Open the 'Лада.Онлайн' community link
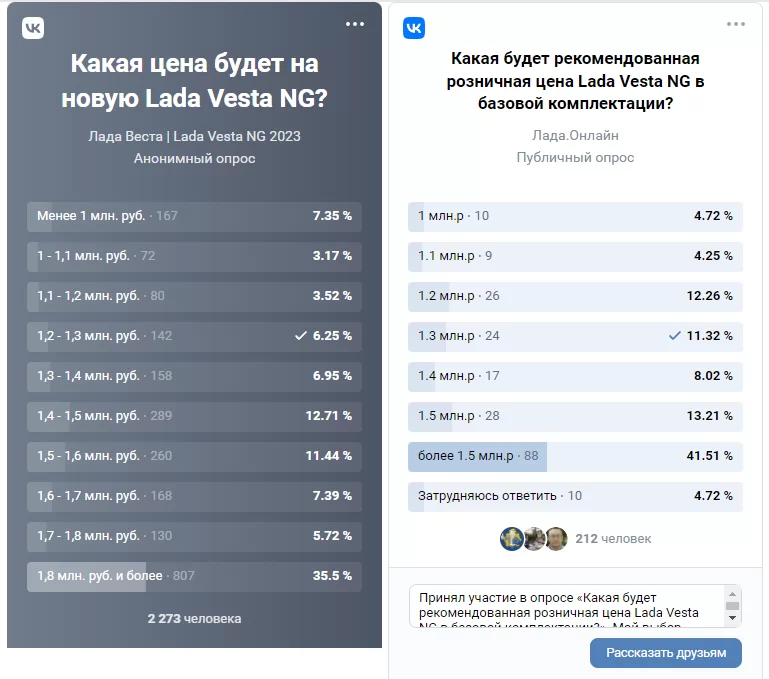Viewport: 769px width, 679px height. (575, 136)
